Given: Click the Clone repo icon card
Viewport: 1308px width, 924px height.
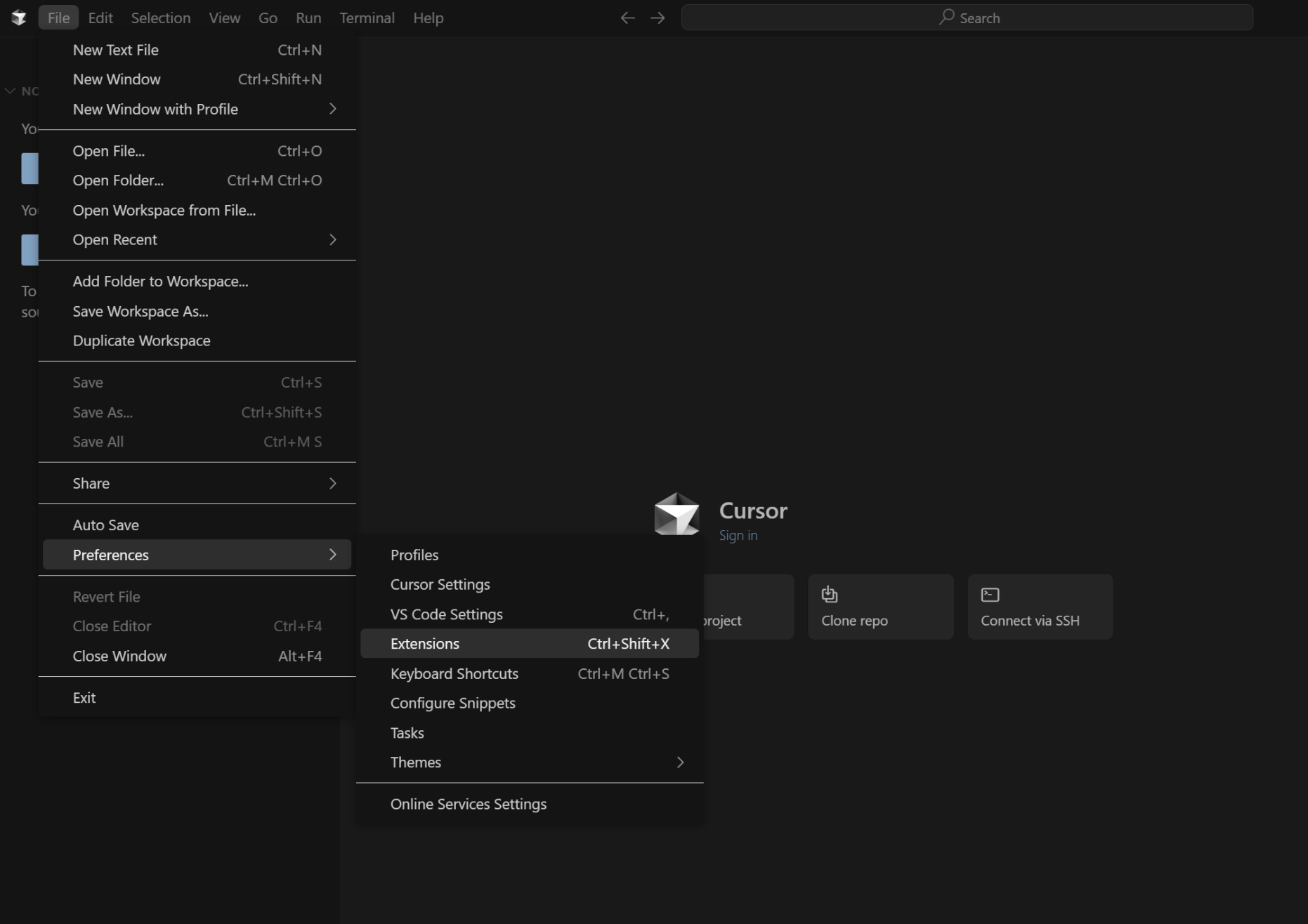Looking at the screenshot, I should pos(880,607).
